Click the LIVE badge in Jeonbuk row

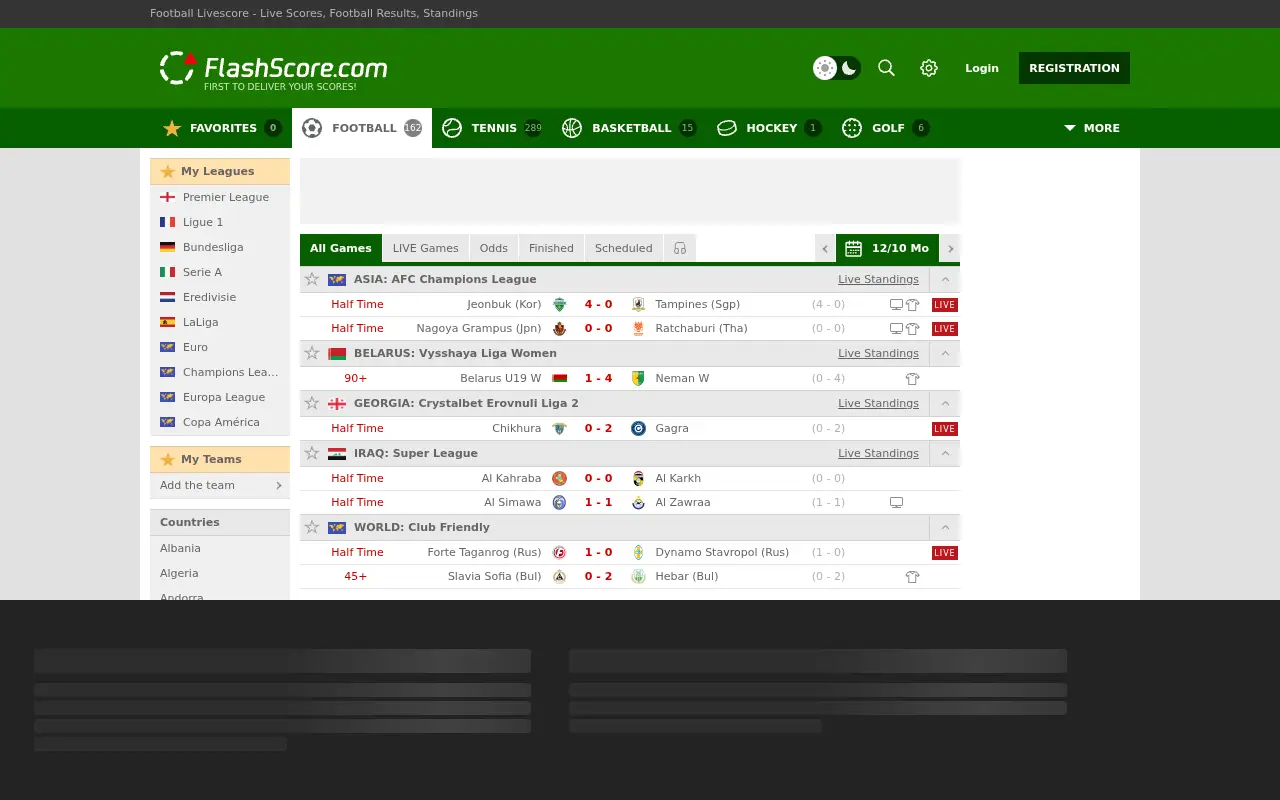click(945, 304)
